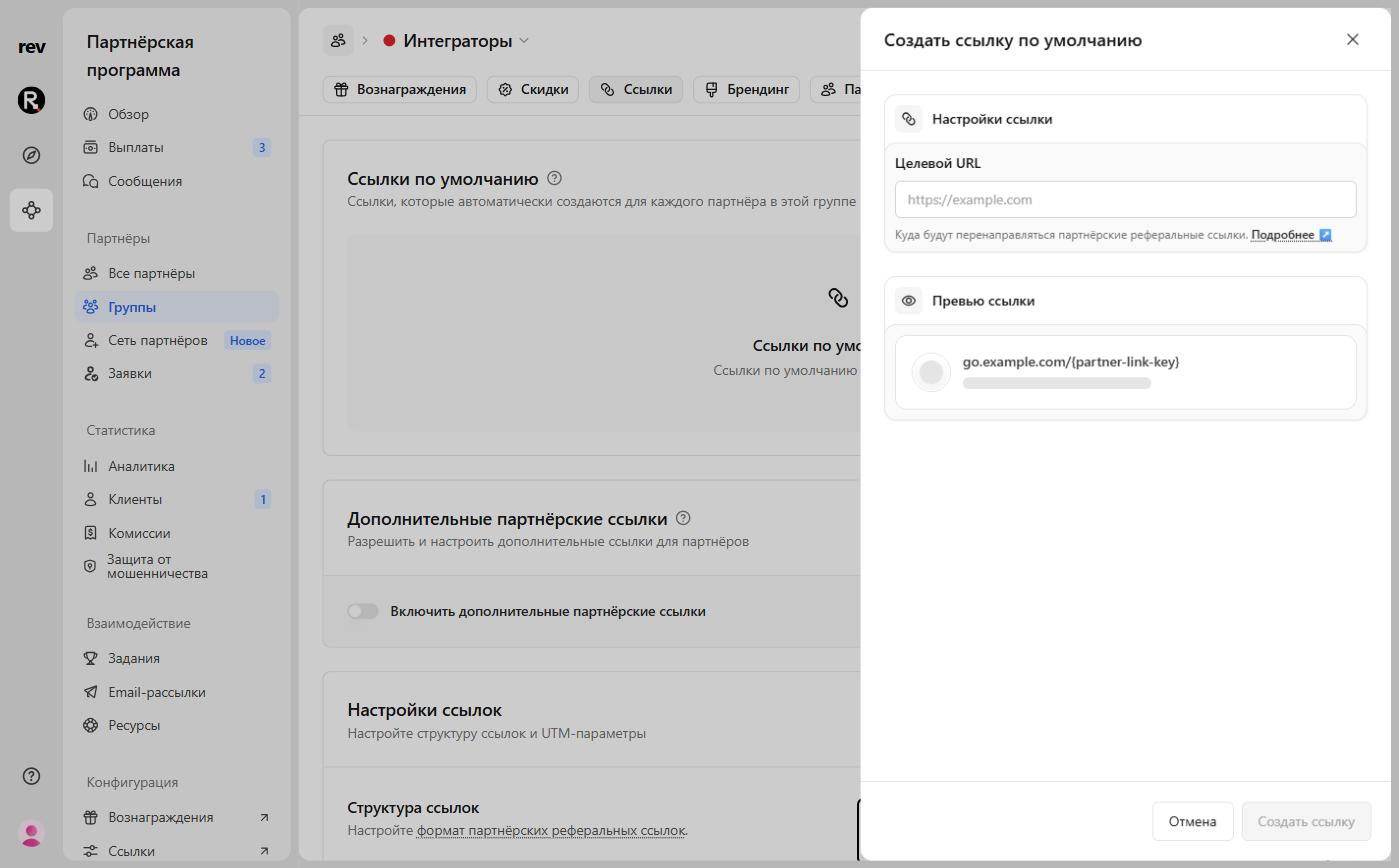The width and height of the screenshot is (1399, 868).
Task: Open Все партнёры in the sidebar
Action: point(176,273)
